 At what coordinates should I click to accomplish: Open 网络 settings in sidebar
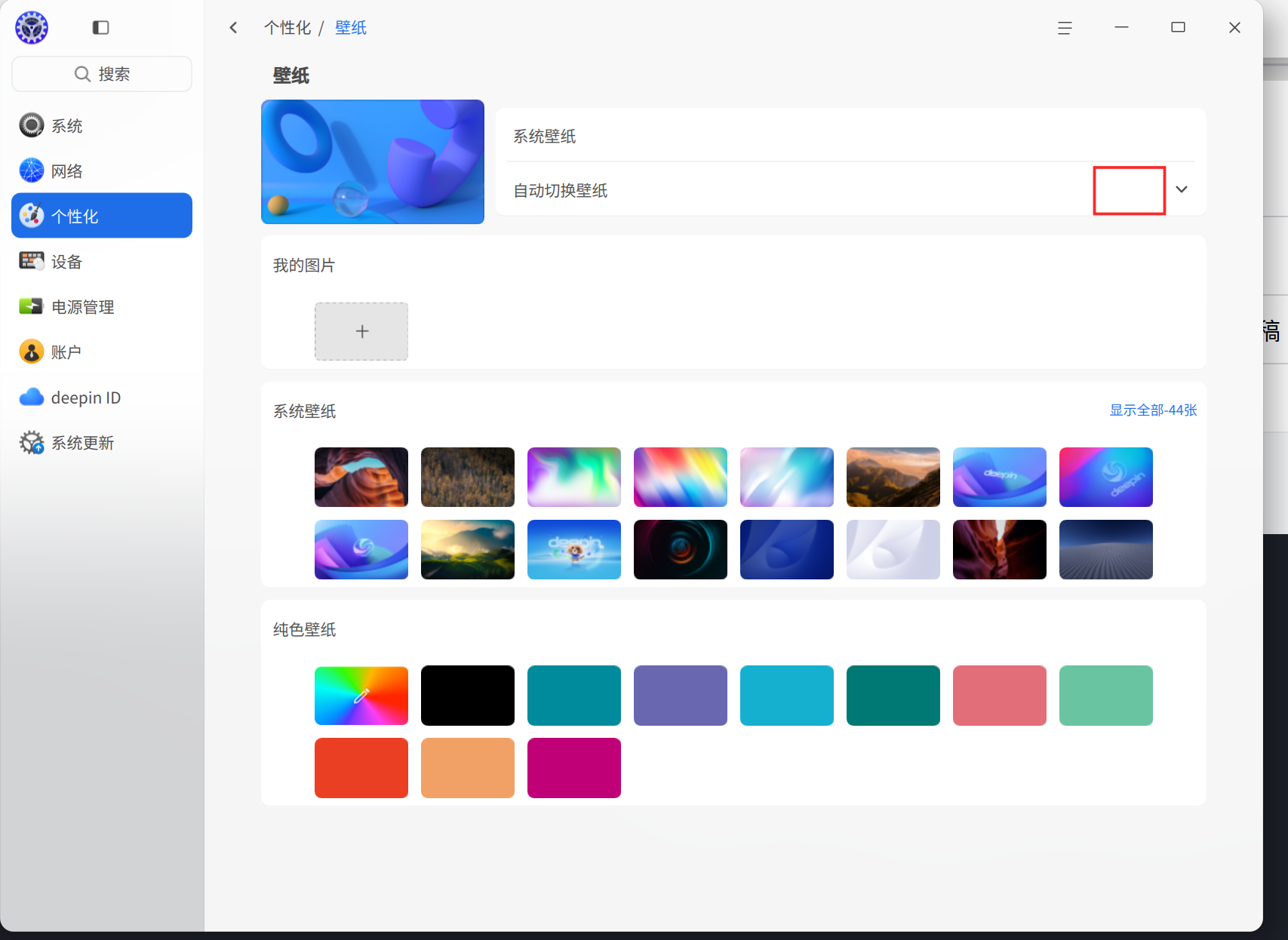click(x=102, y=170)
